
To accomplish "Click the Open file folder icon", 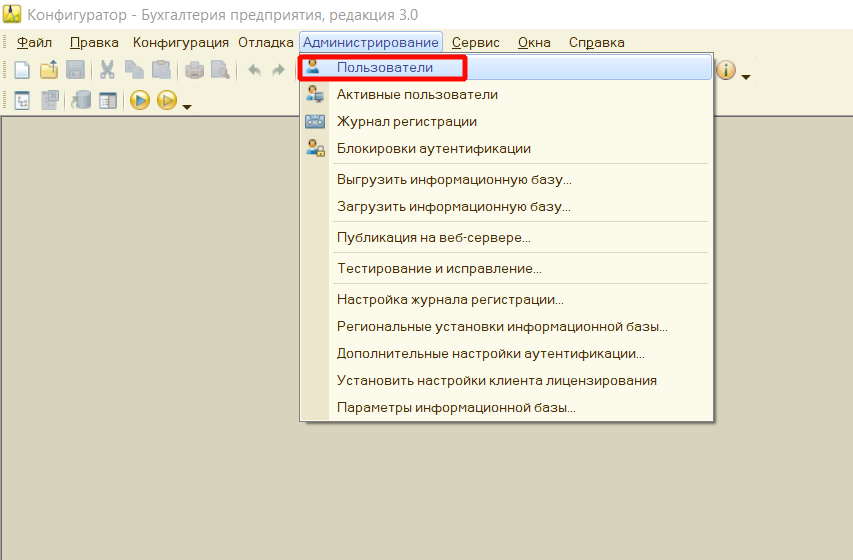I will click(49, 70).
